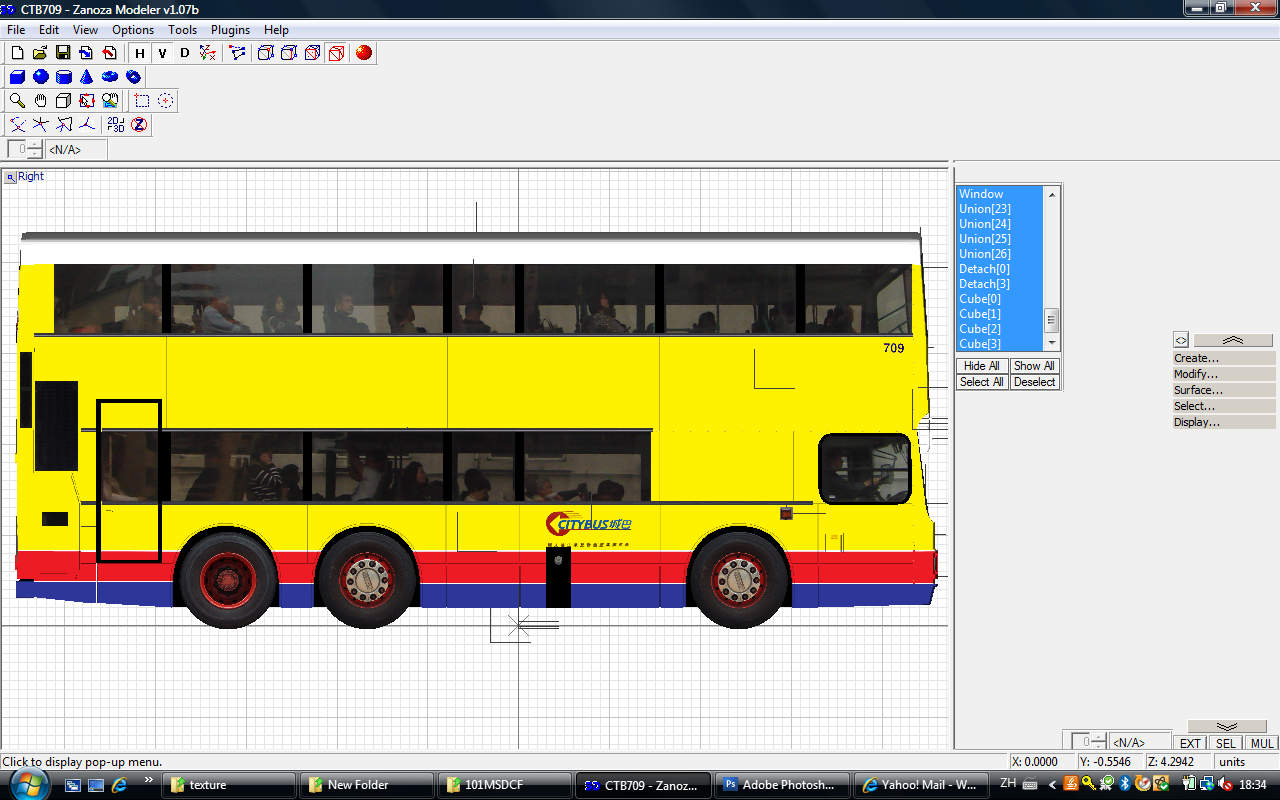Open the Options menu
The image size is (1280, 800).
tap(133, 30)
